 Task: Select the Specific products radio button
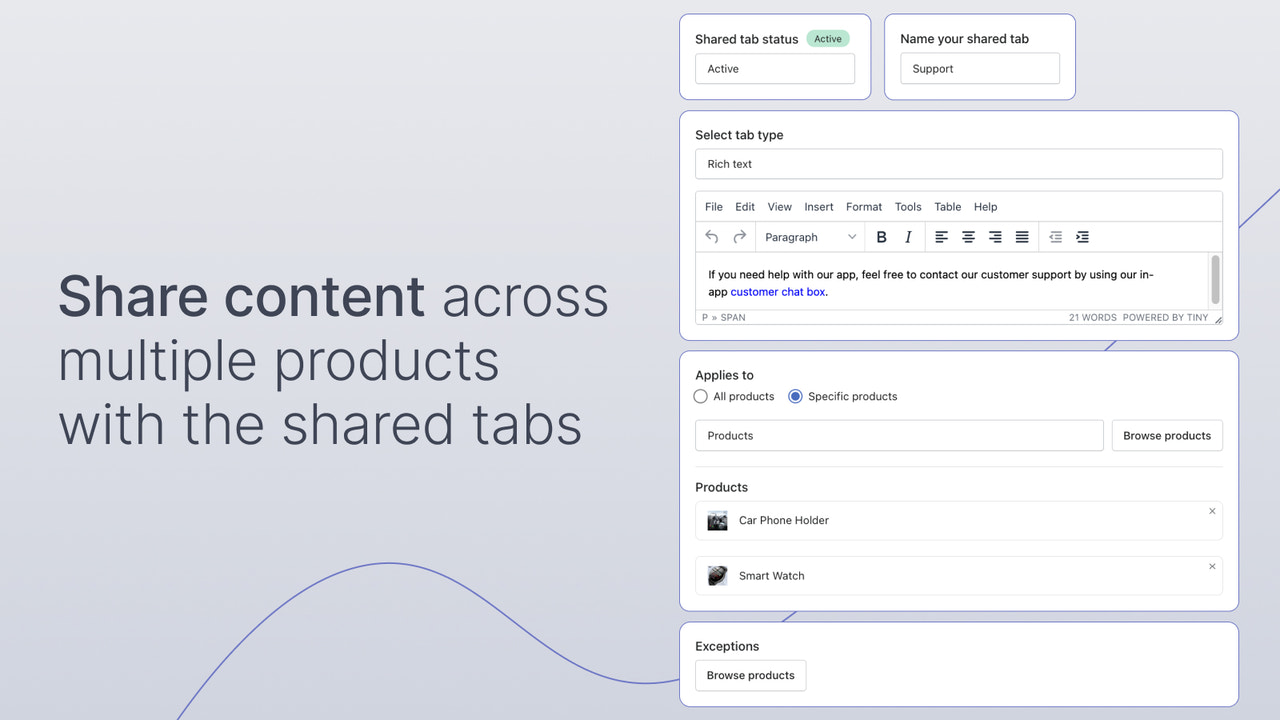[795, 396]
